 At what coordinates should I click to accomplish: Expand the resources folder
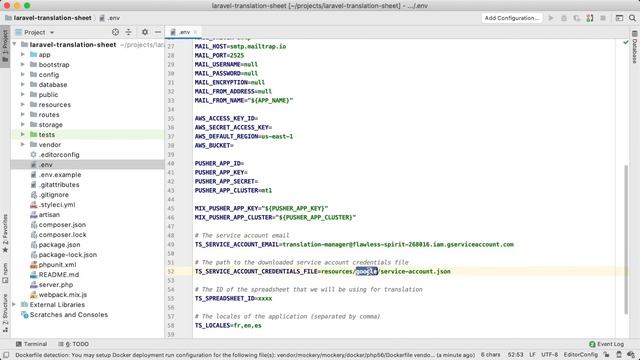click(23, 104)
